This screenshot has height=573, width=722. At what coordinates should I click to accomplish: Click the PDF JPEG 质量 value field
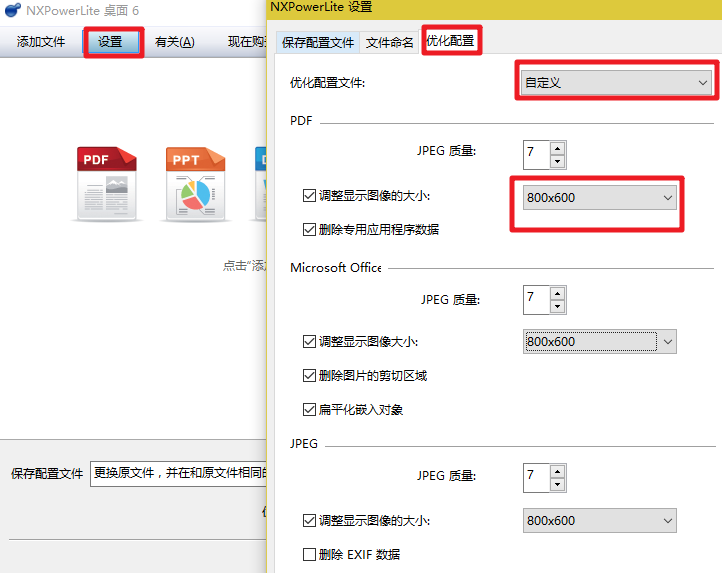point(536,155)
